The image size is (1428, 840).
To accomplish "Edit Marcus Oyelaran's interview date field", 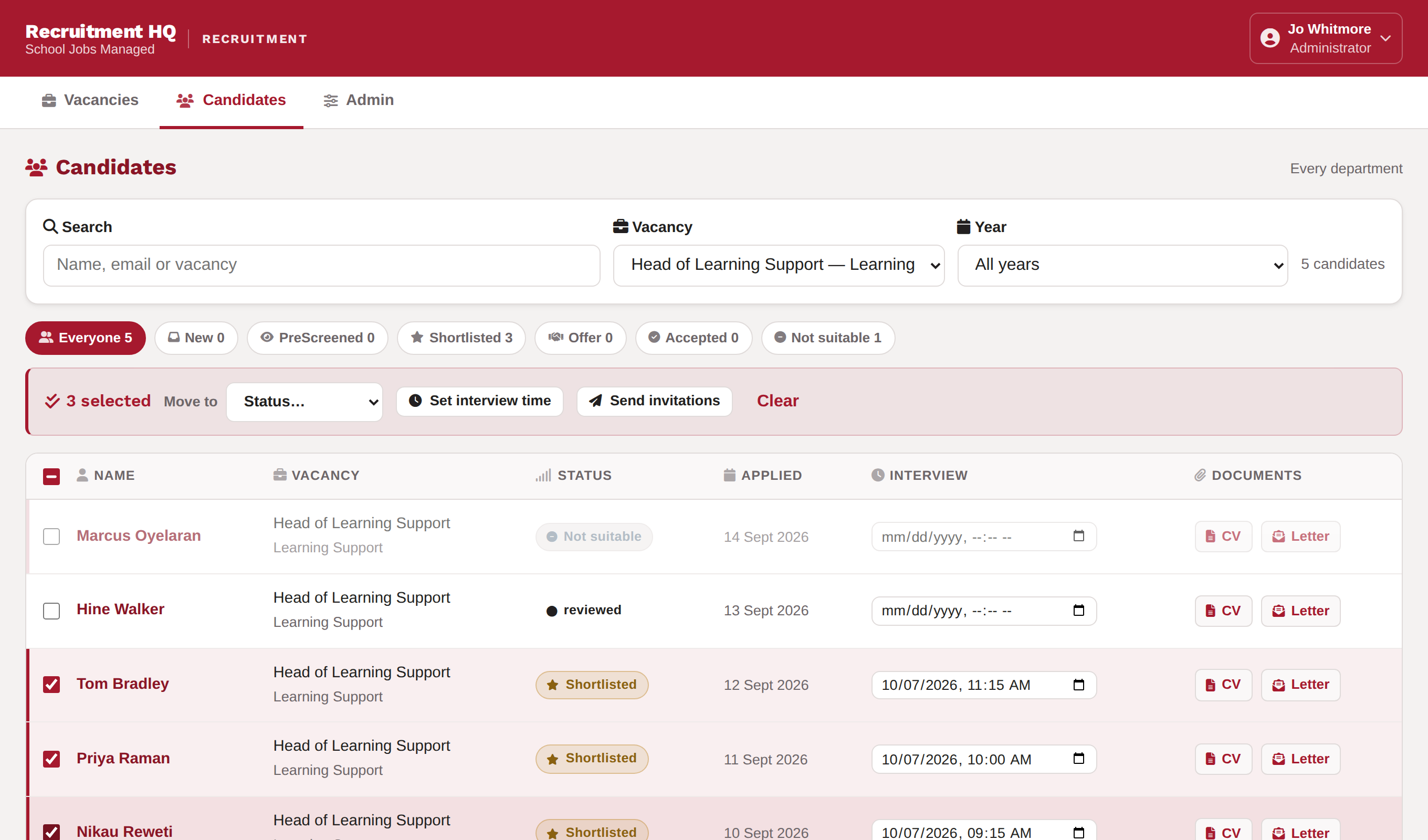I will (984, 537).
